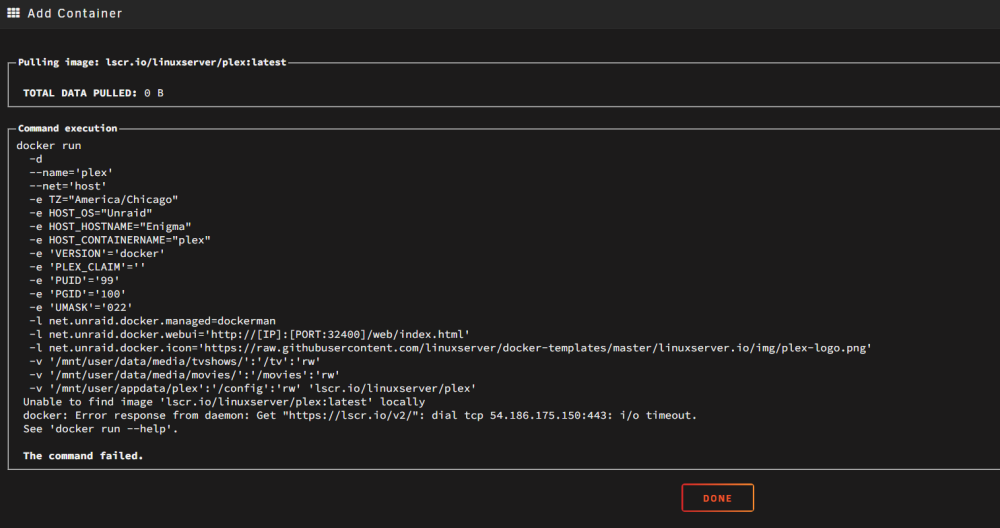Click the "See 'docker run --help'" line
This screenshot has width=1000, height=528.
point(101,429)
